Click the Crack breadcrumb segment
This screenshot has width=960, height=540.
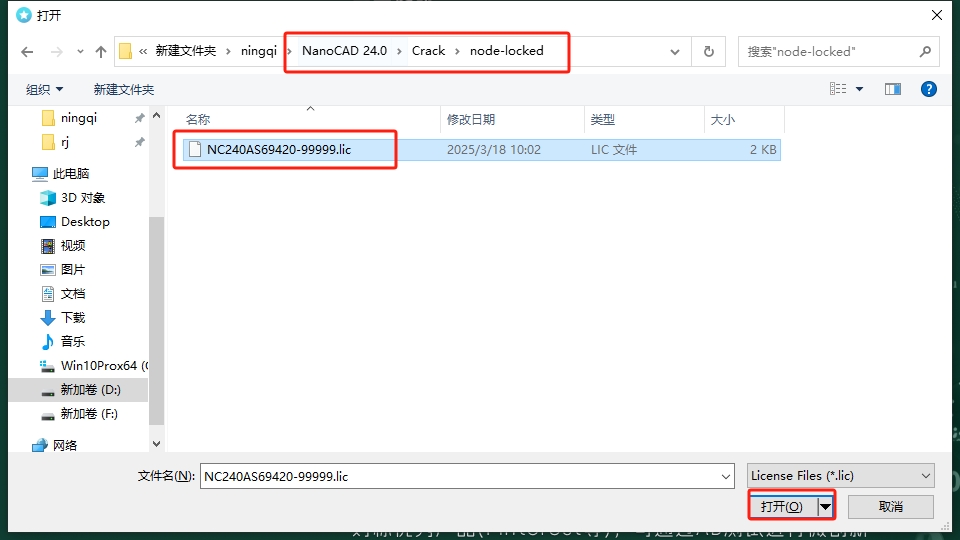pyautogui.click(x=428, y=51)
